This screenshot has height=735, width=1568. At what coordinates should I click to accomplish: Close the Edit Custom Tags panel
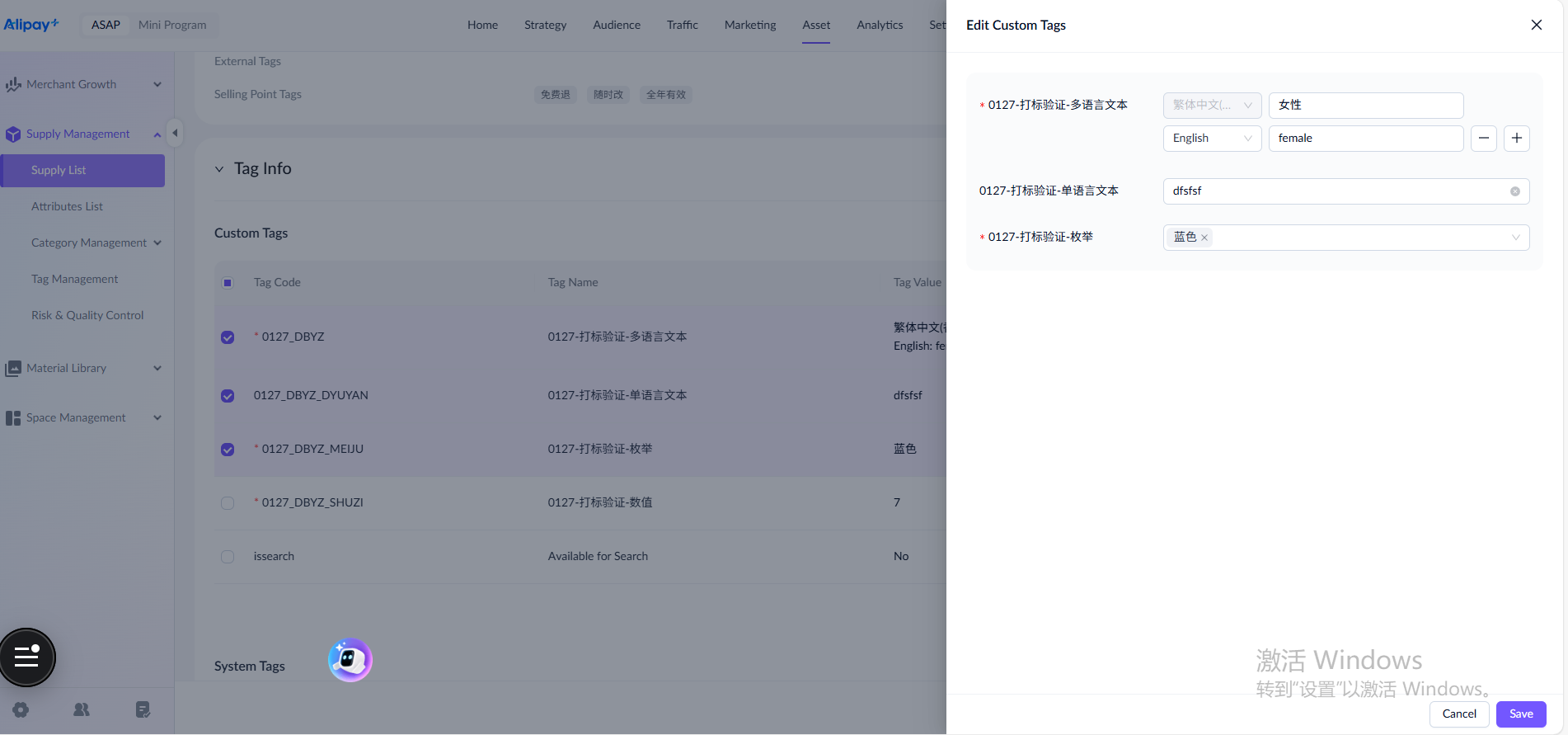(x=1536, y=25)
